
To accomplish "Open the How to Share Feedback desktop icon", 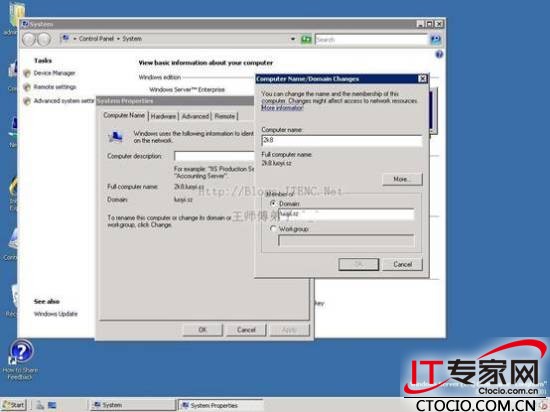I will tap(20, 359).
